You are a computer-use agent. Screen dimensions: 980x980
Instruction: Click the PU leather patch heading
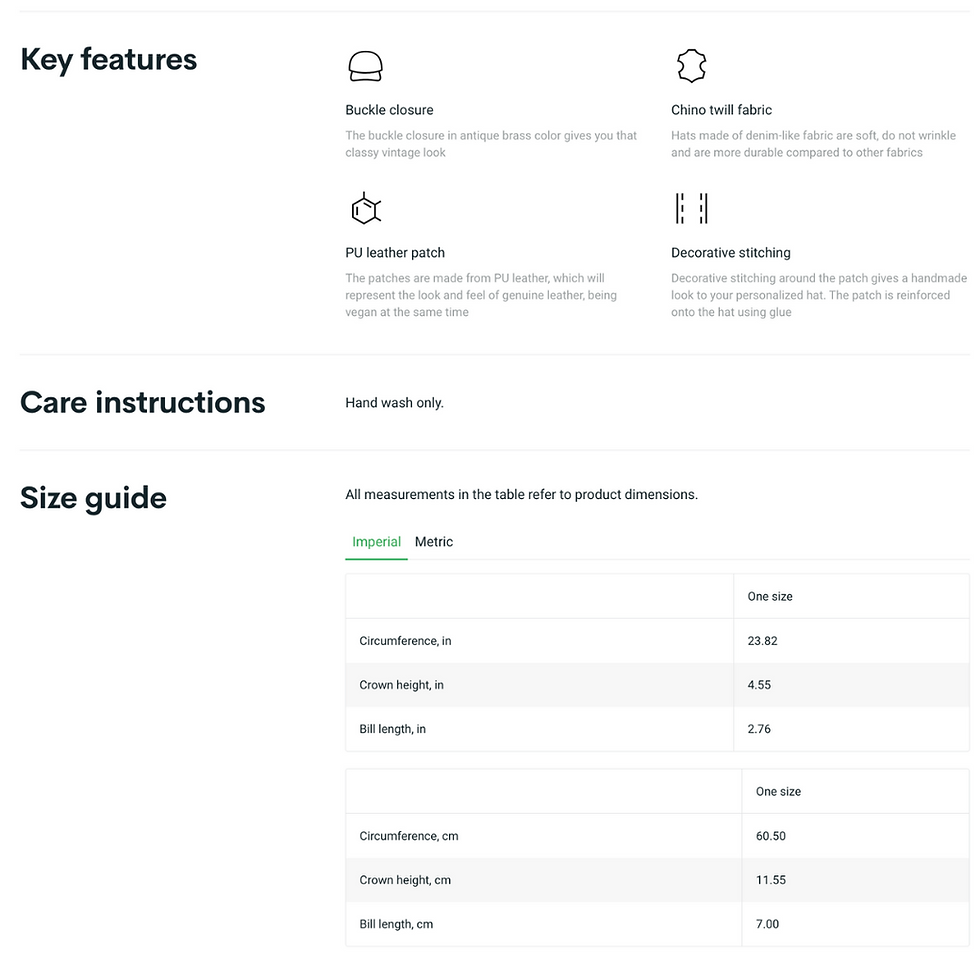pyautogui.click(x=395, y=252)
